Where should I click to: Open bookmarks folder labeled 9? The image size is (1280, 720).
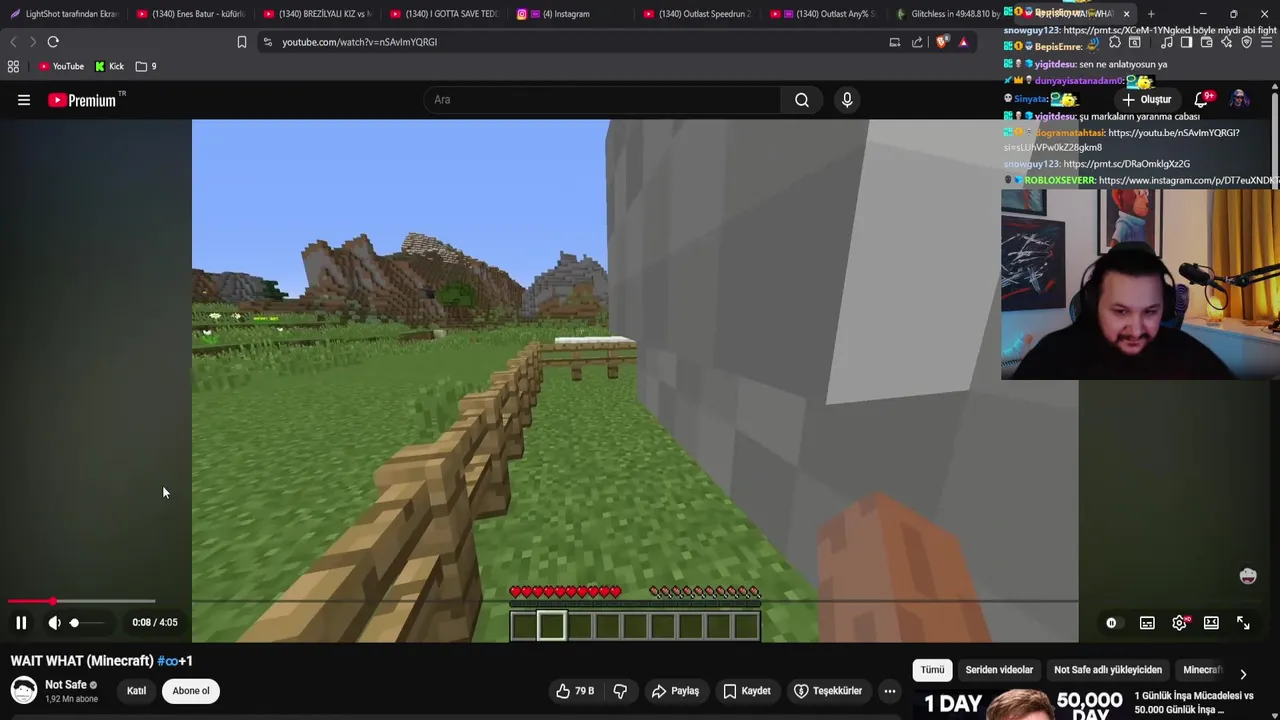(x=146, y=66)
